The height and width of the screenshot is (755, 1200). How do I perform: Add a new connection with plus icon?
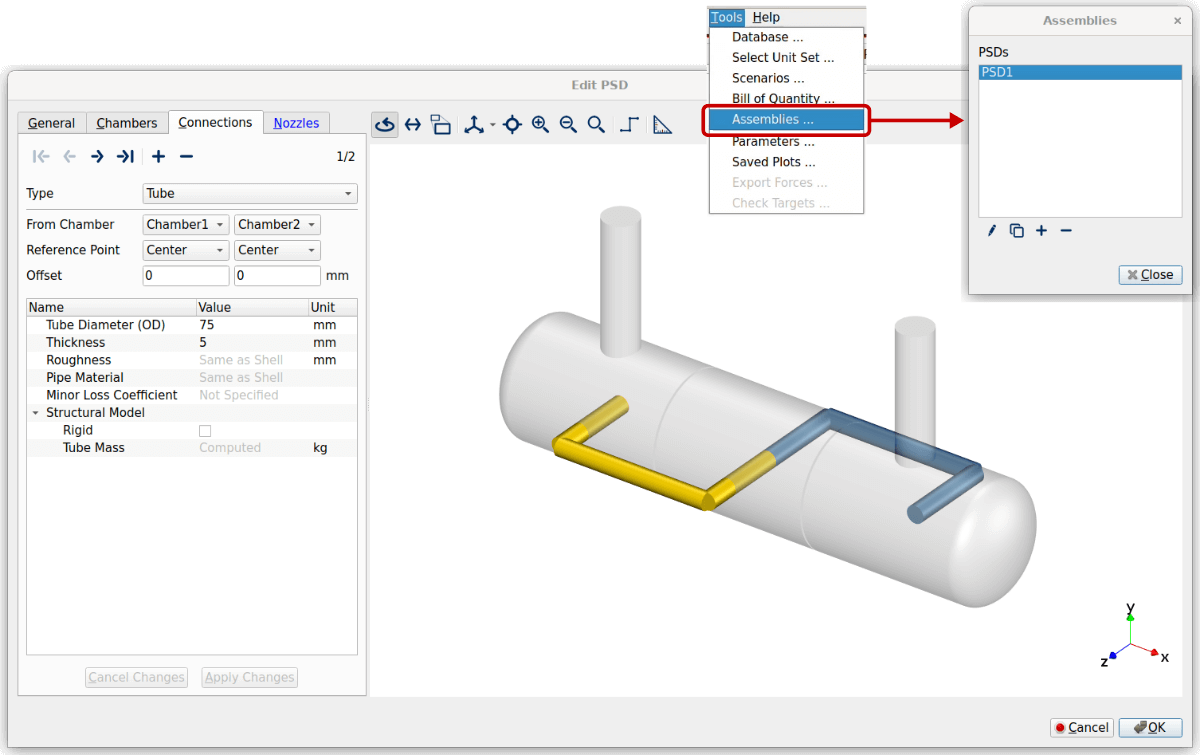click(x=158, y=156)
